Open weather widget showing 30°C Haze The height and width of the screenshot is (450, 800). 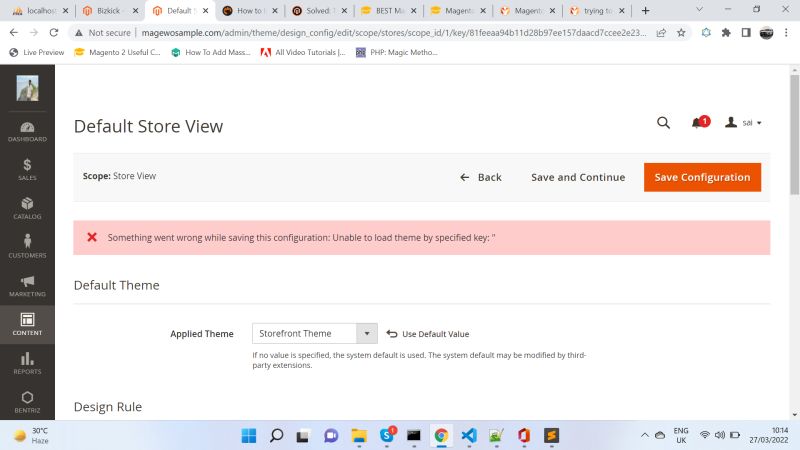click(x=31, y=436)
